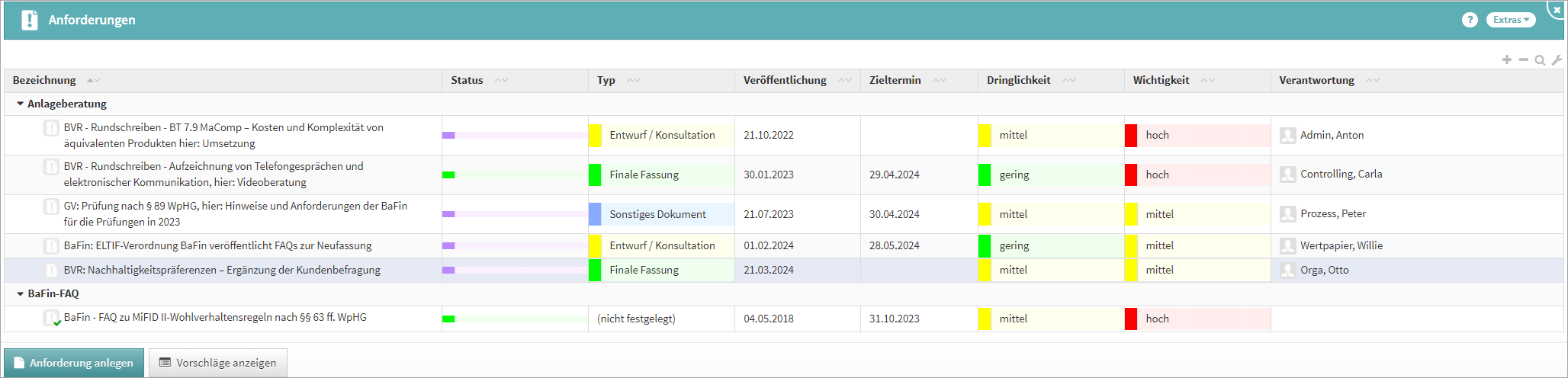The height and width of the screenshot is (378, 1568).
Task: Click checked document icon of BaFin FAQ row
Action: pyautogui.click(x=52, y=319)
